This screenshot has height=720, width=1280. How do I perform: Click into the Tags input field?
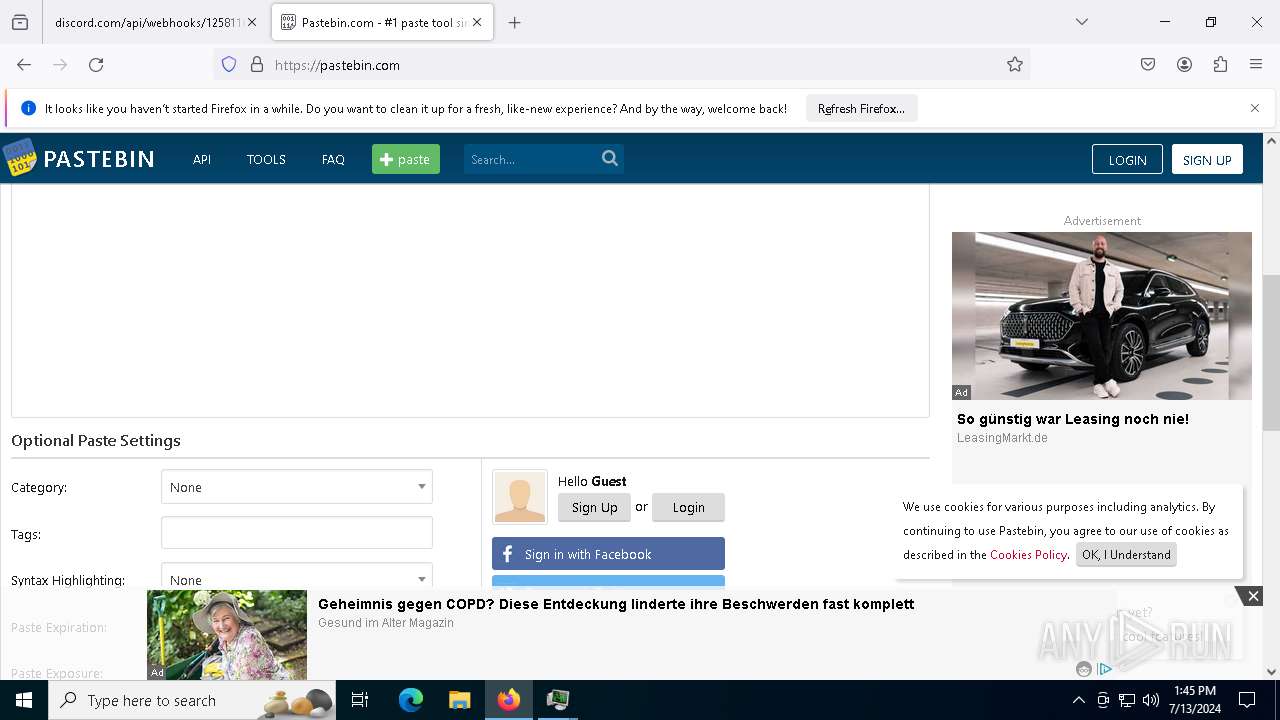[297, 533]
